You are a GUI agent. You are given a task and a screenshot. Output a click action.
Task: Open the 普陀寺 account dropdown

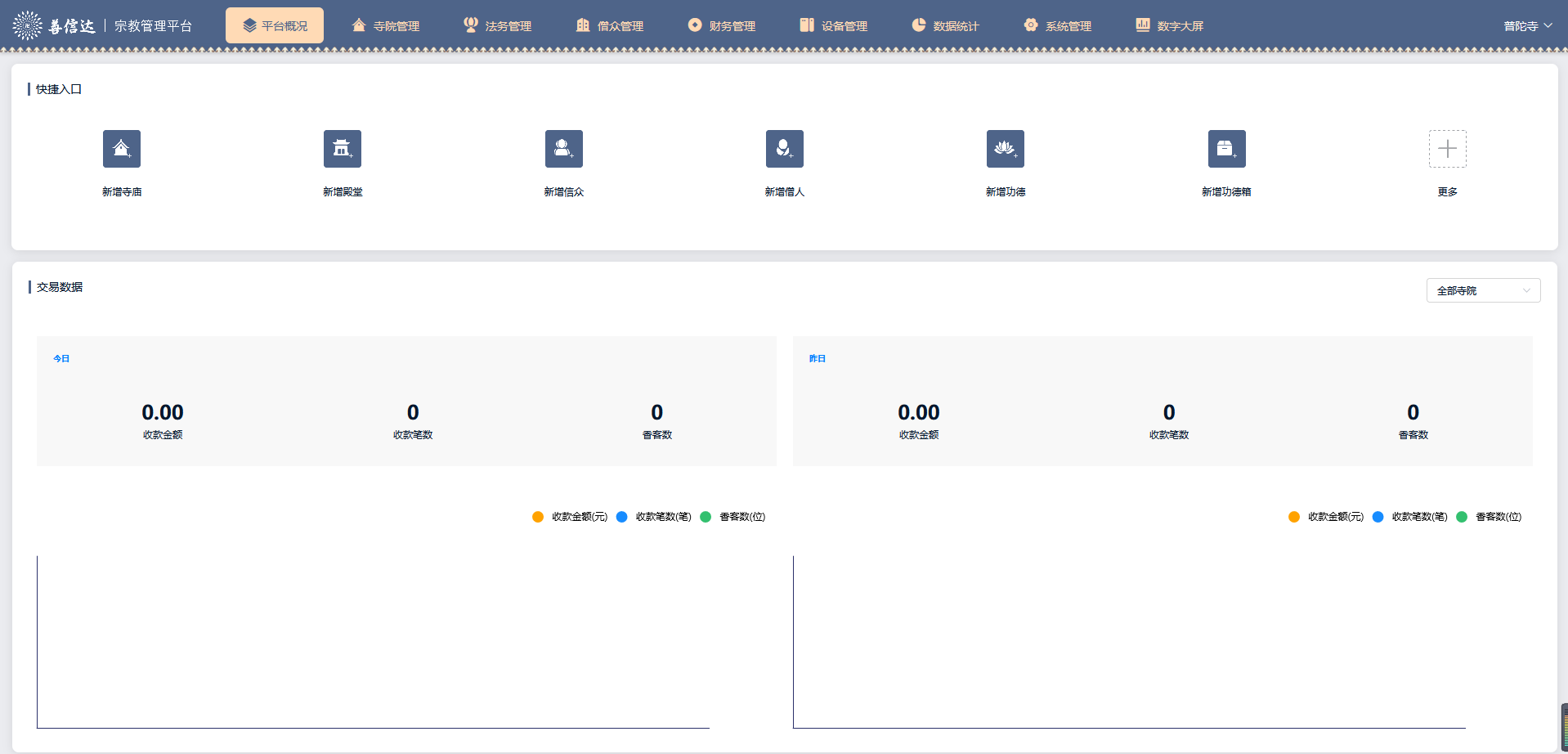[1527, 26]
